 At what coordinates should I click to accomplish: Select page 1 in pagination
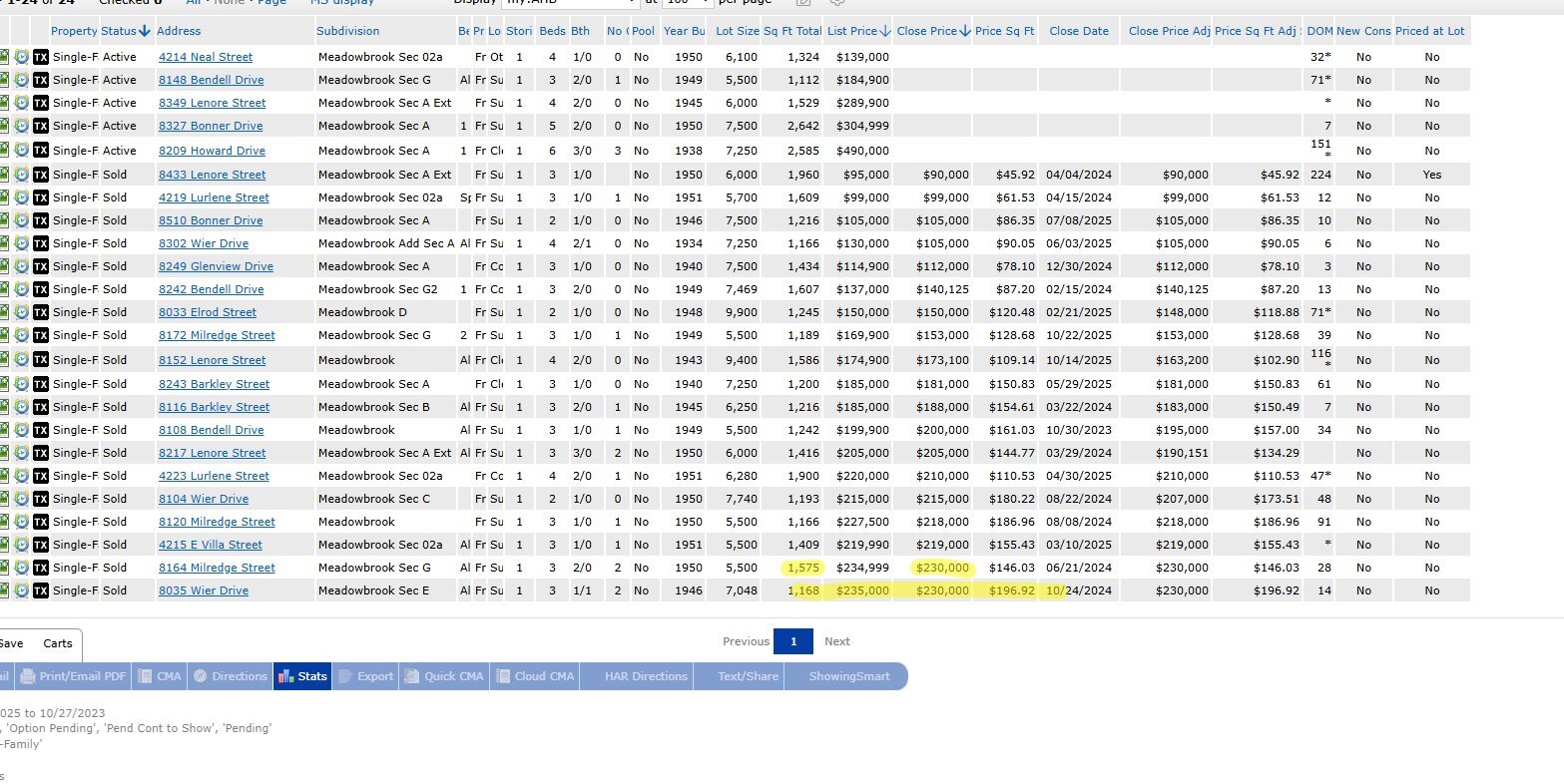click(x=793, y=641)
